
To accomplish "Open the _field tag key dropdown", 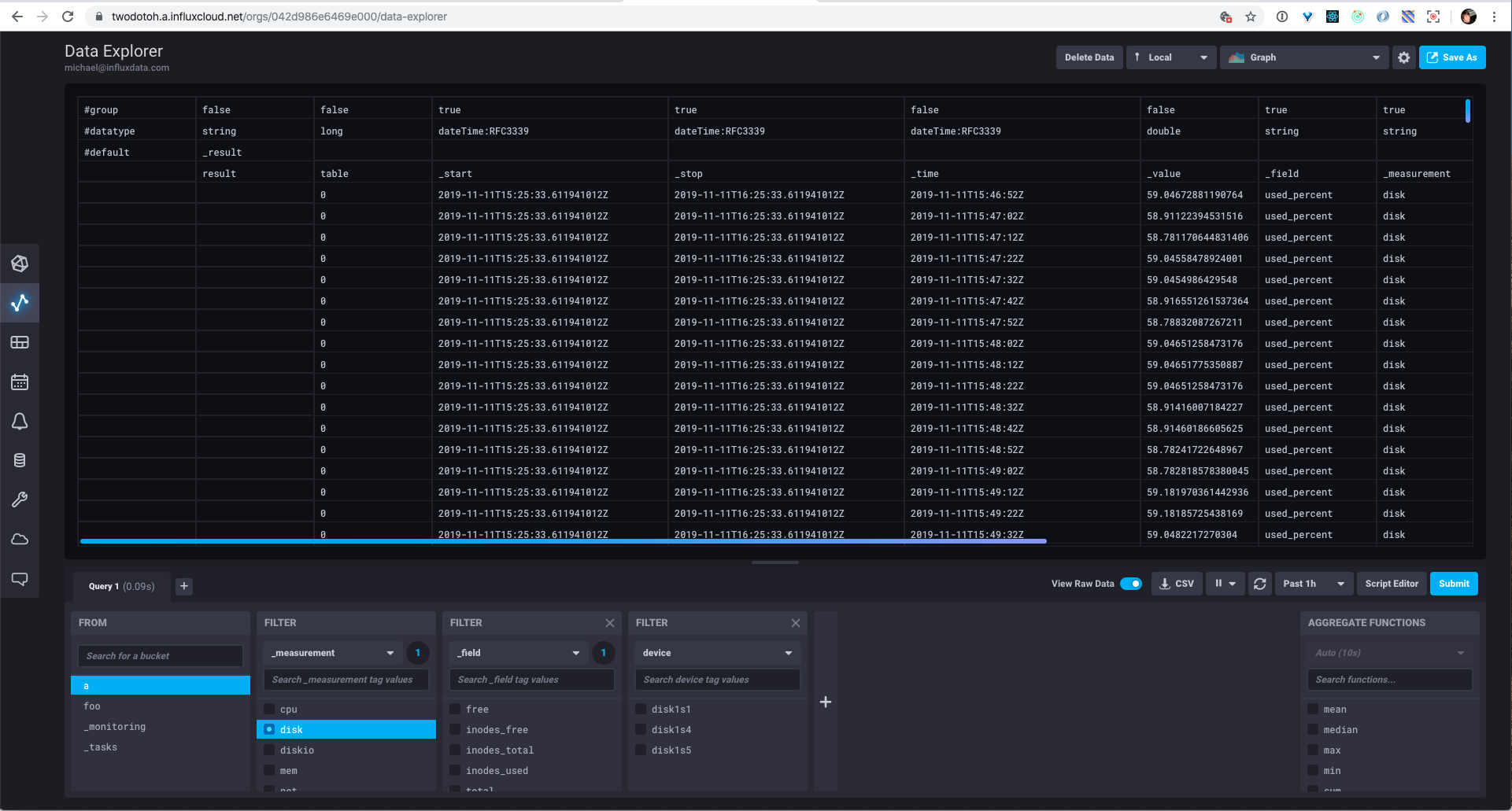I will click(518, 653).
